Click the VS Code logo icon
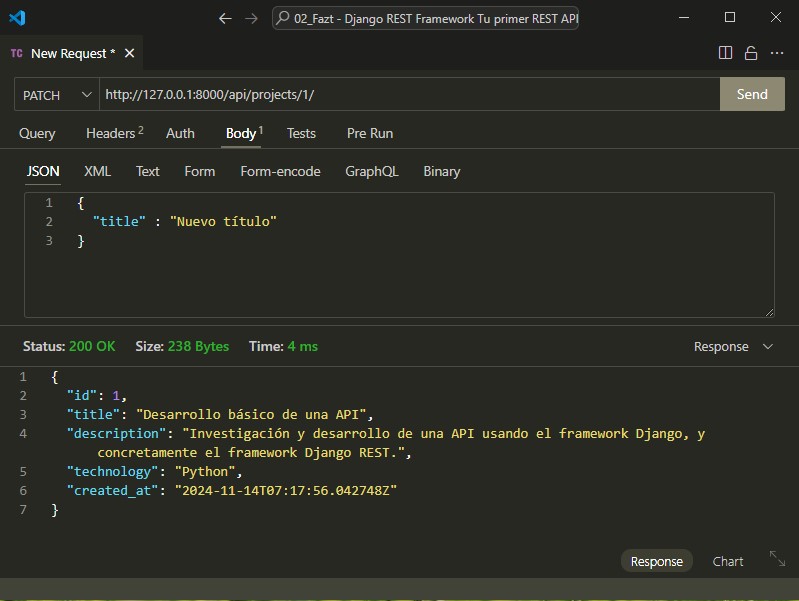This screenshot has height=601, width=799. [17, 18]
